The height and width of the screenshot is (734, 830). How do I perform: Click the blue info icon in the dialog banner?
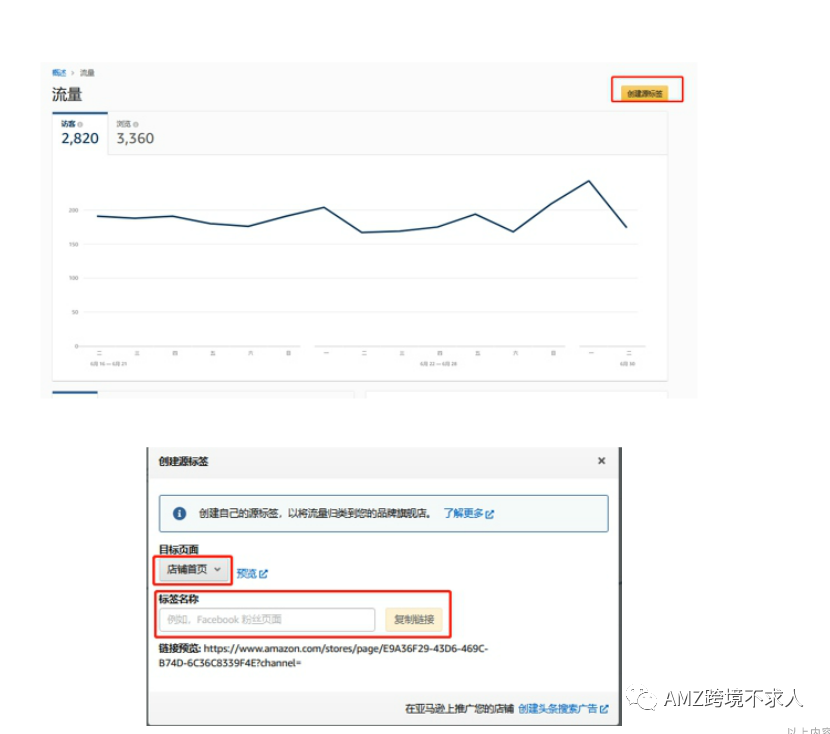point(179,512)
